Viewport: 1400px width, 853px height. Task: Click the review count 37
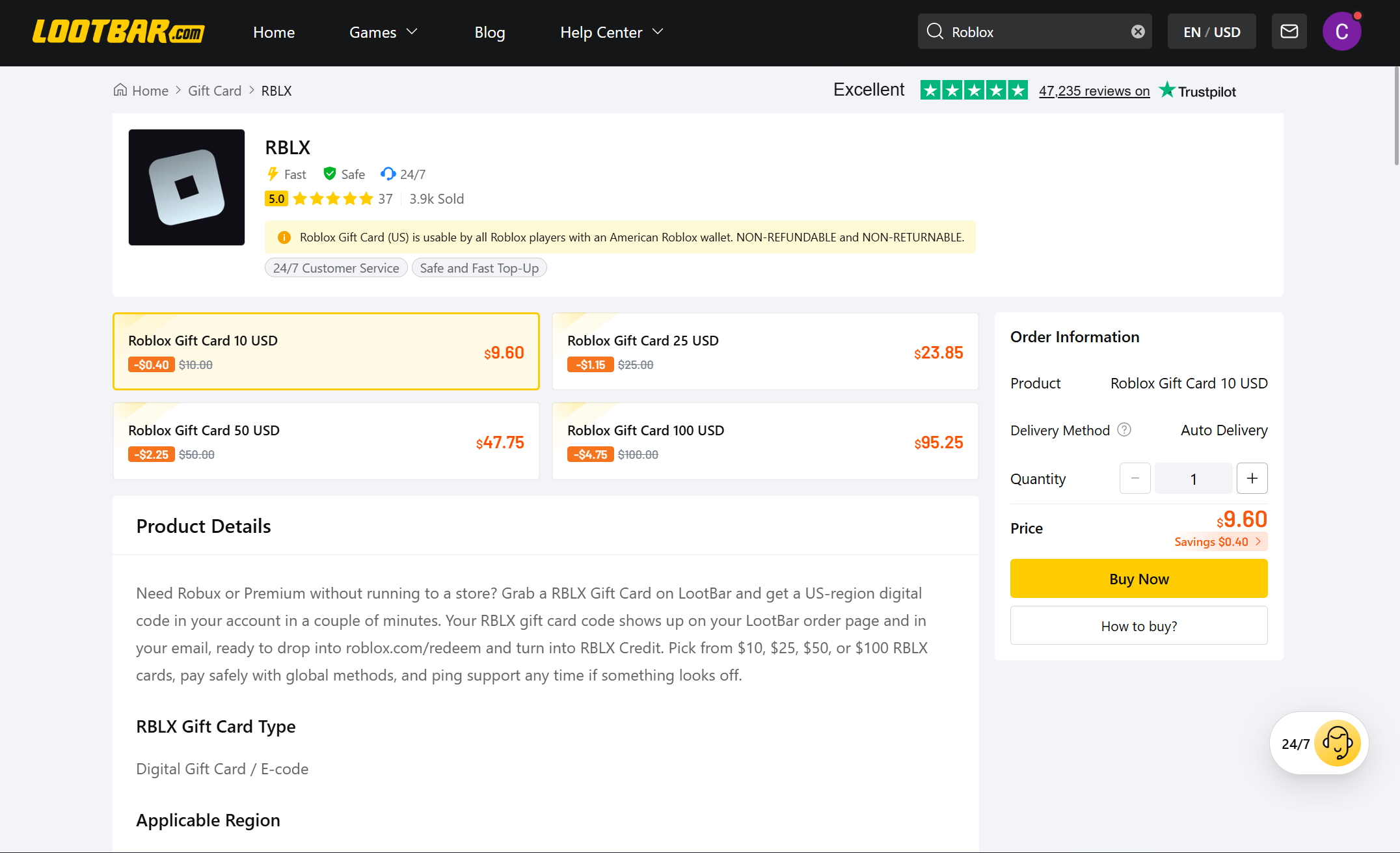386,198
